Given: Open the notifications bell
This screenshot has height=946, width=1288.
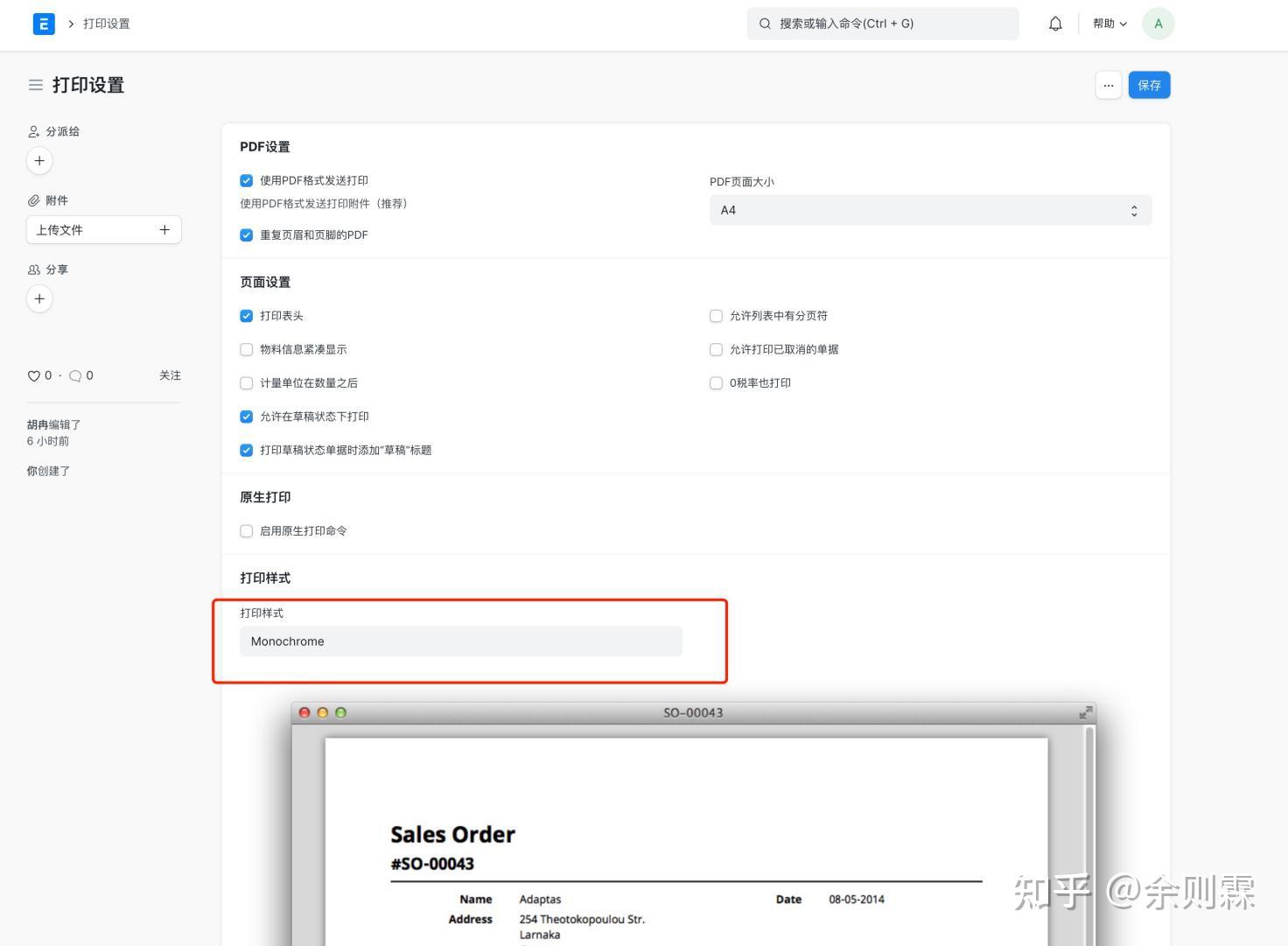Looking at the screenshot, I should (1054, 24).
